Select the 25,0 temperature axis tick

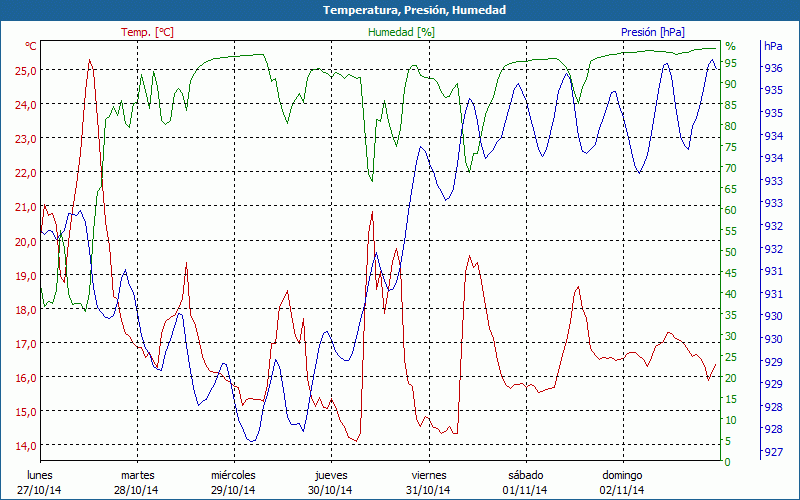(x=25, y=70)
